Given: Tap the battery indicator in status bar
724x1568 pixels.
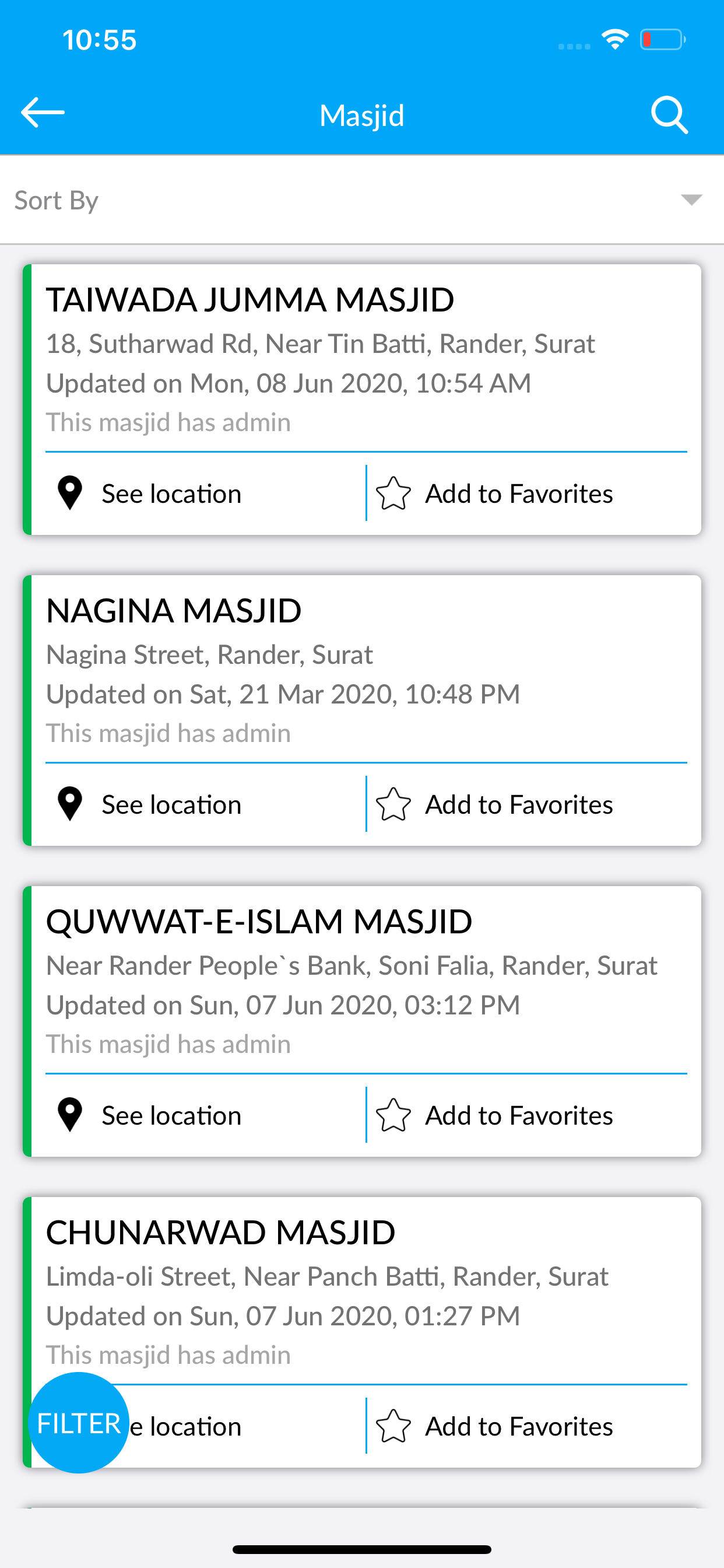Looking at the screenshot, I should click(663, 40).
